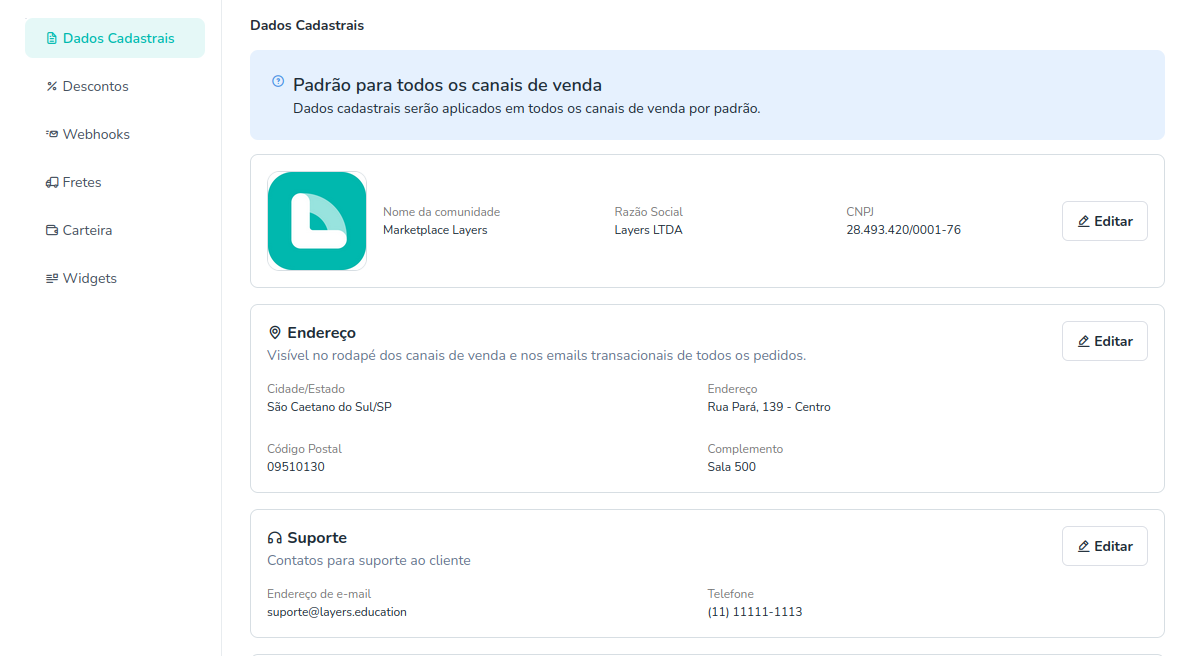
Task: Click the Widgets icon in the sidebar
Action: click(x=50, y=277)
